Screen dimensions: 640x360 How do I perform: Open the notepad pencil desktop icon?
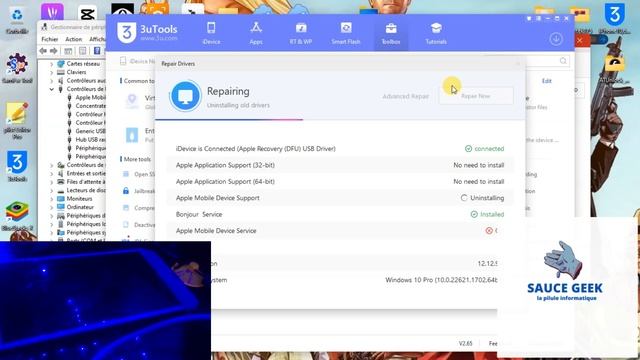click(x=17, y=120)
